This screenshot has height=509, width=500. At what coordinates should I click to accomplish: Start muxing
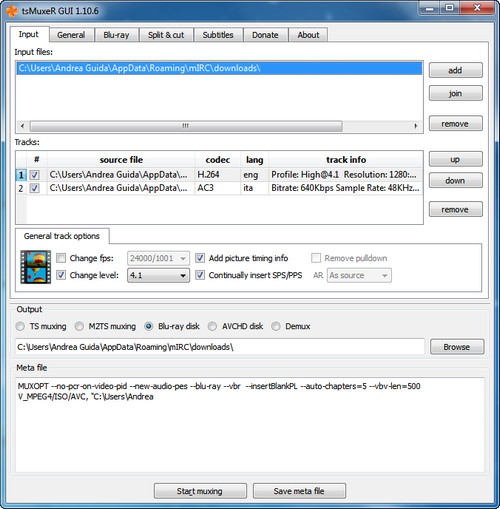[200, 491]
